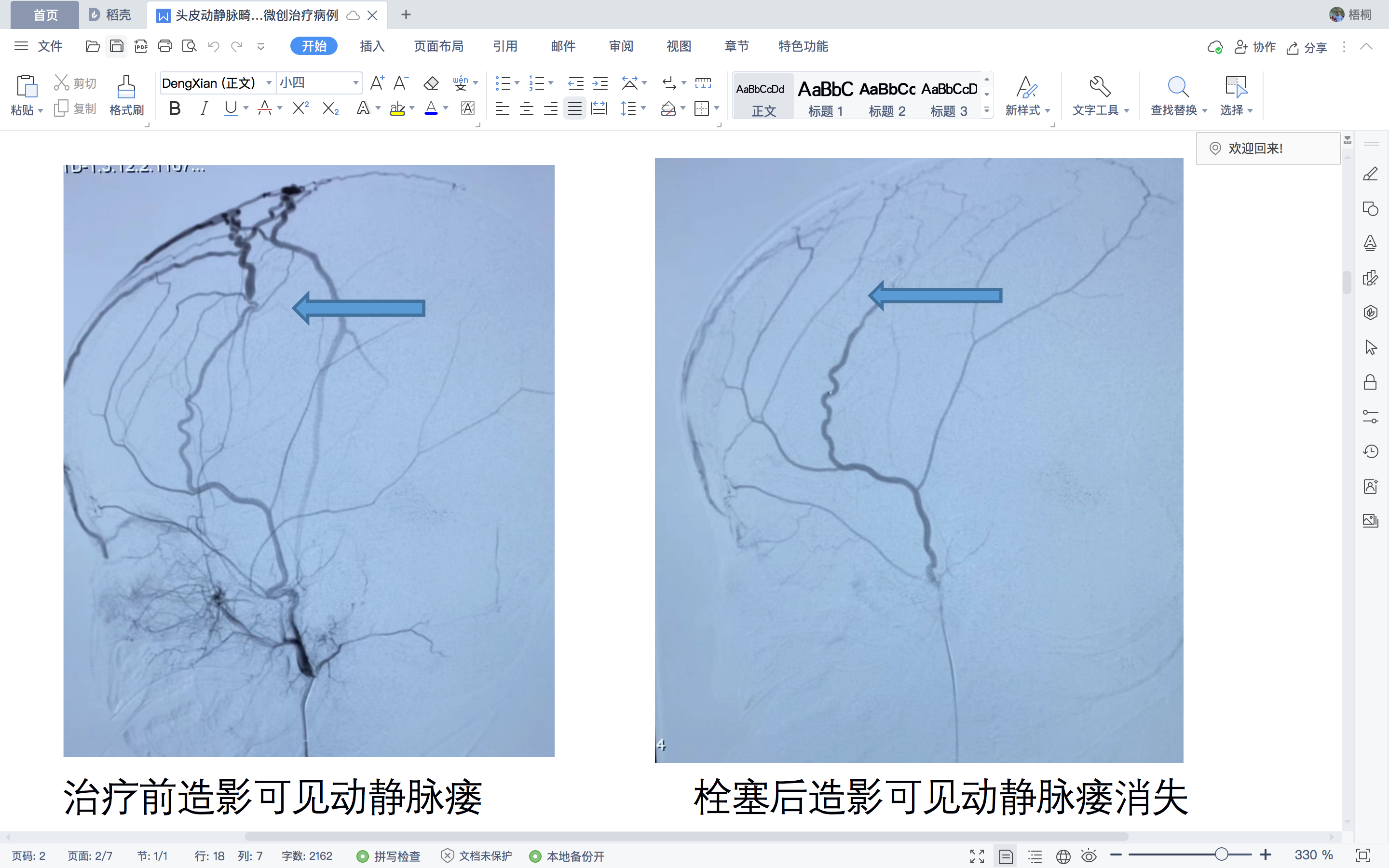The height and width of the screenshot is (868, 1389).
Task: Apply subscript X₂ formatting
Action: 330,108
